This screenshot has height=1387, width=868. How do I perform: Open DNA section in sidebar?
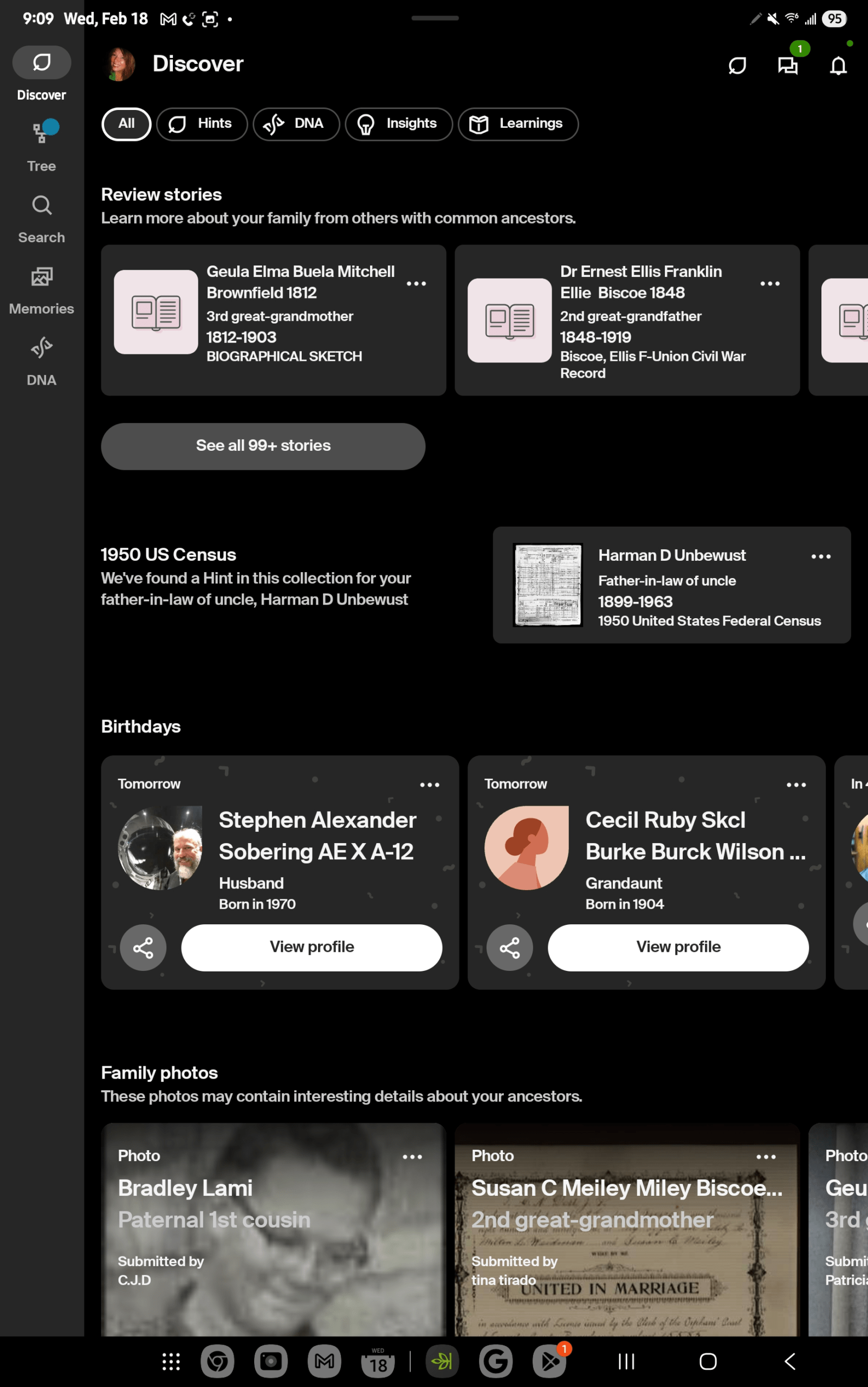tap(41, 362)
